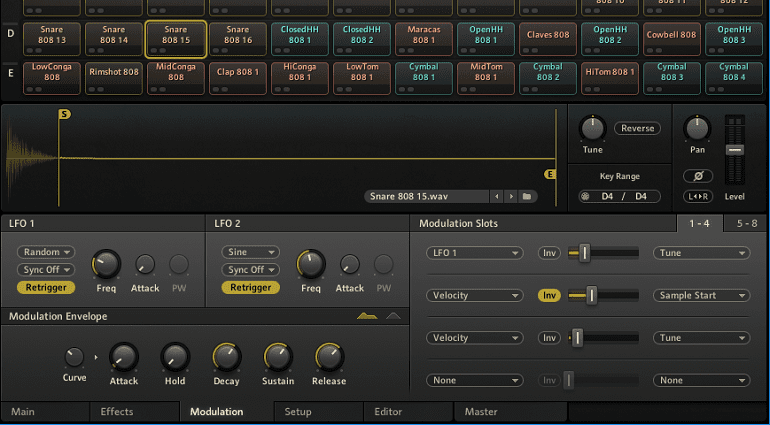
Task: Click the Tune knob beside Reverse
Action: click(x=592, y=129)
